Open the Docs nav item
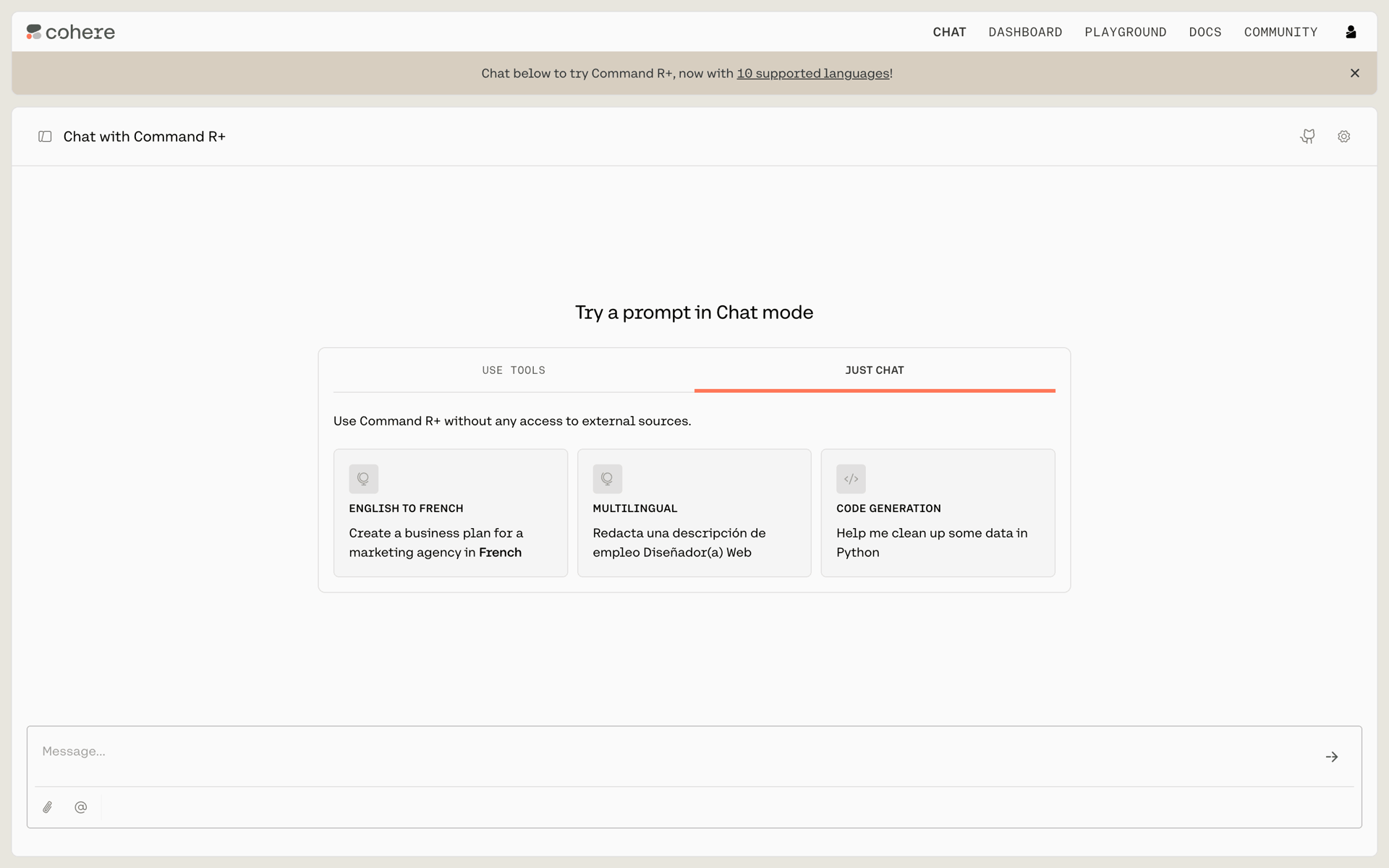 tap(1205, 32)
